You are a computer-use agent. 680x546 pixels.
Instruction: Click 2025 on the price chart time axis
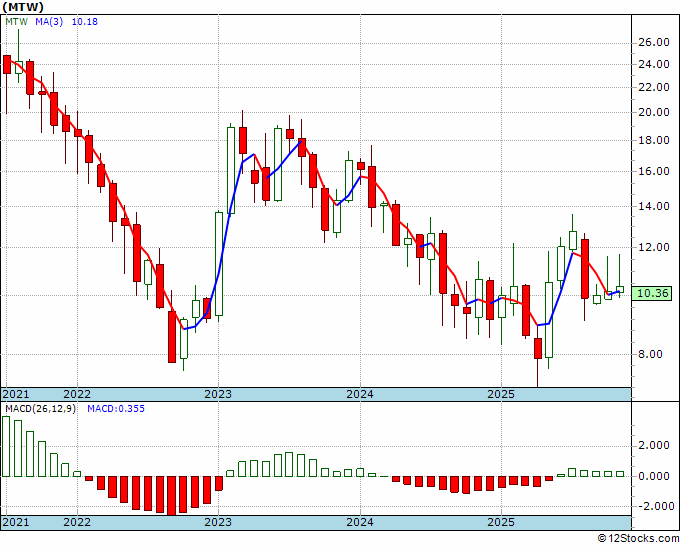tap(501, 394)
